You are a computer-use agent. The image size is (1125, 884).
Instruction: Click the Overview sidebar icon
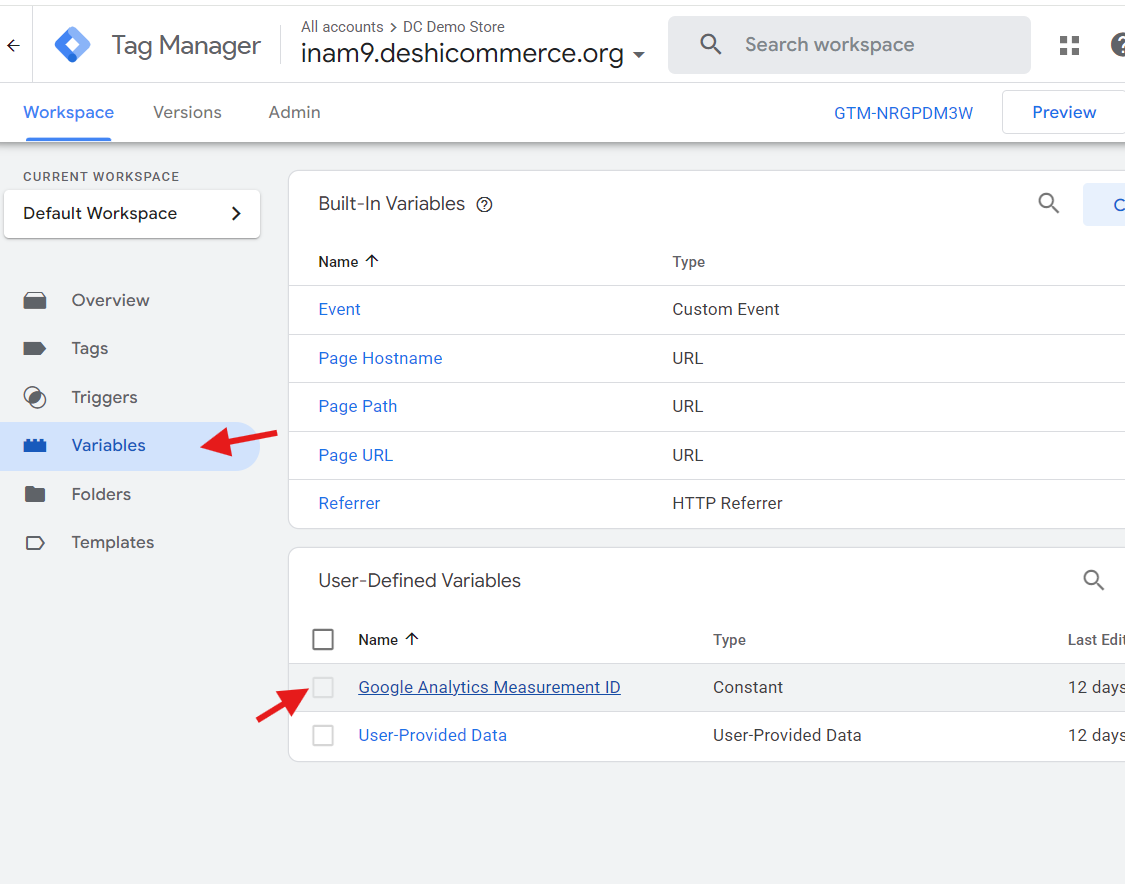click(x=34, y=301)
